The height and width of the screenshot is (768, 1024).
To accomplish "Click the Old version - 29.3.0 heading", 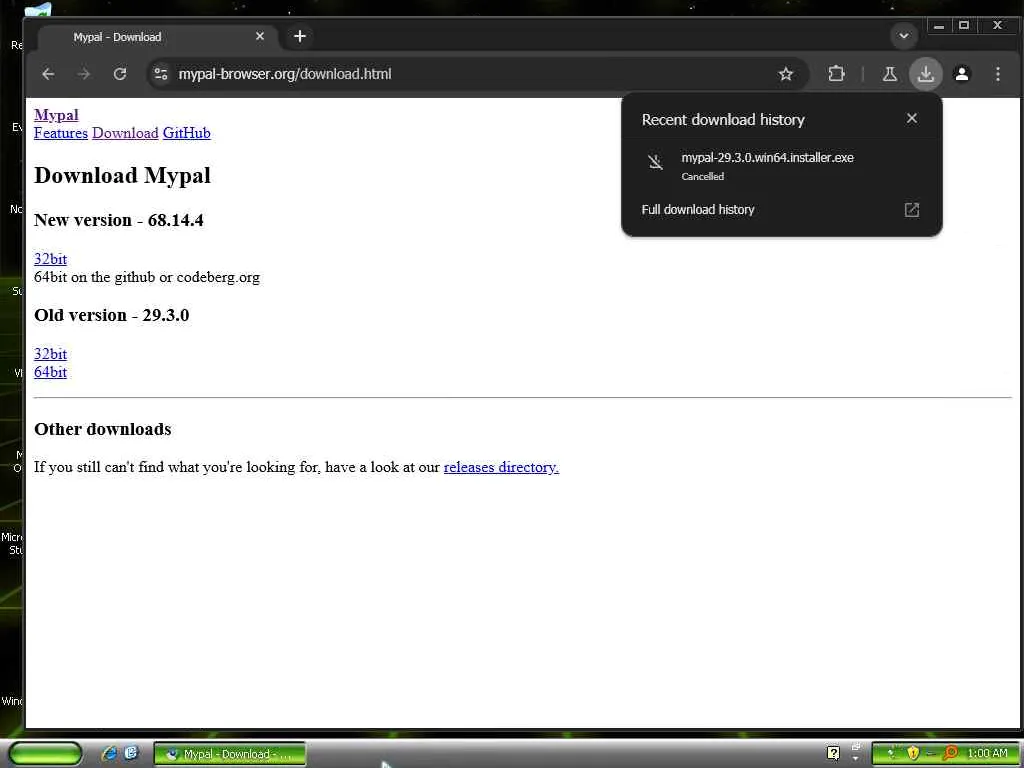I will (112, 315).
